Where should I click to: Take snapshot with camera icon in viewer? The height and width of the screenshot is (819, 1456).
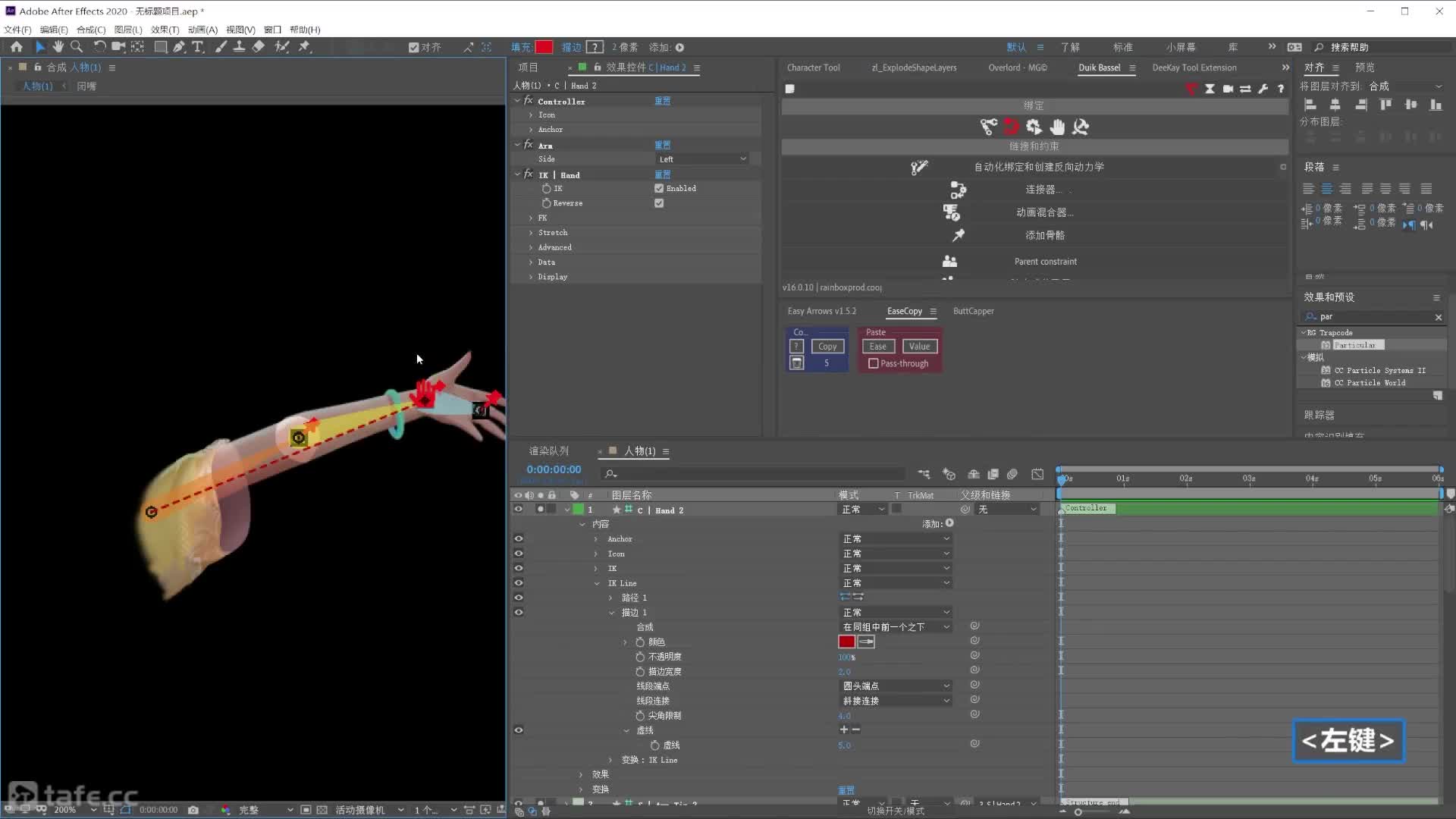point(193,810)
